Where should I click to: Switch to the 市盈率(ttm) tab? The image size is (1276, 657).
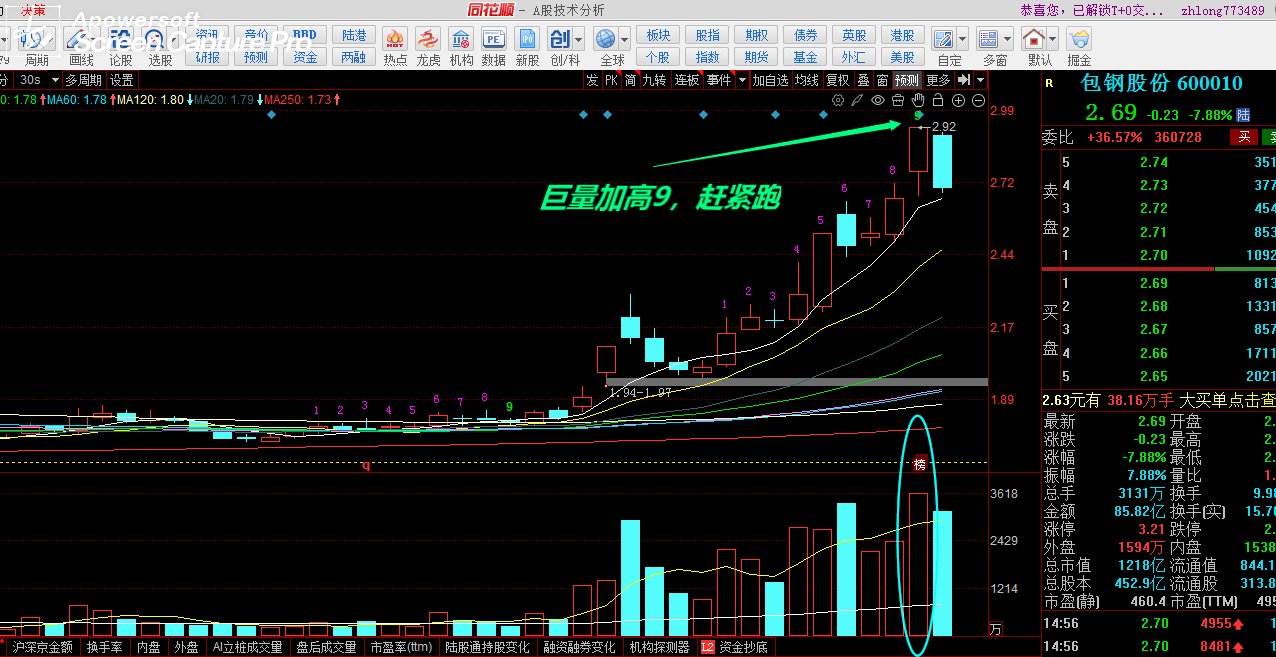[x=401, y=647]
